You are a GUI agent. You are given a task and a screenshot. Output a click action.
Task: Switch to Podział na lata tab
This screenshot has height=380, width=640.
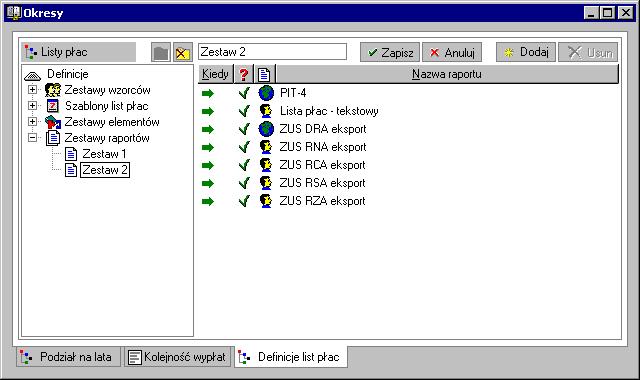coord(69,357)
